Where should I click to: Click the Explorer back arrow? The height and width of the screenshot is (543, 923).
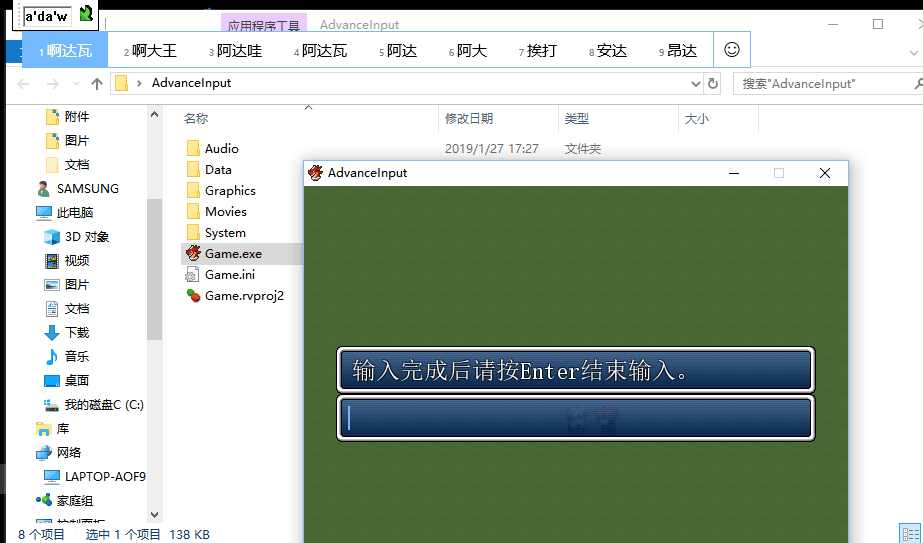click(x=24, y=84)
